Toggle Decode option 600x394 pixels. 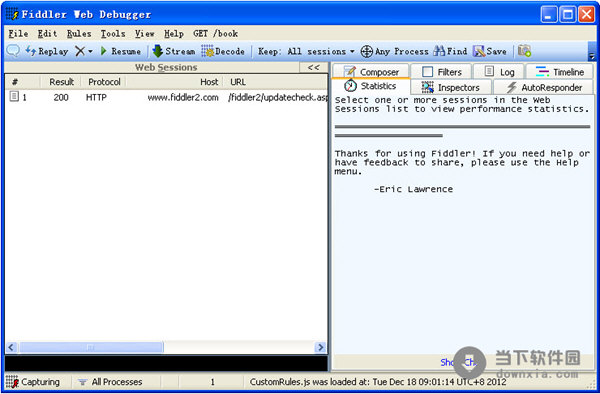pyautogui.click(x=223, y=51)
